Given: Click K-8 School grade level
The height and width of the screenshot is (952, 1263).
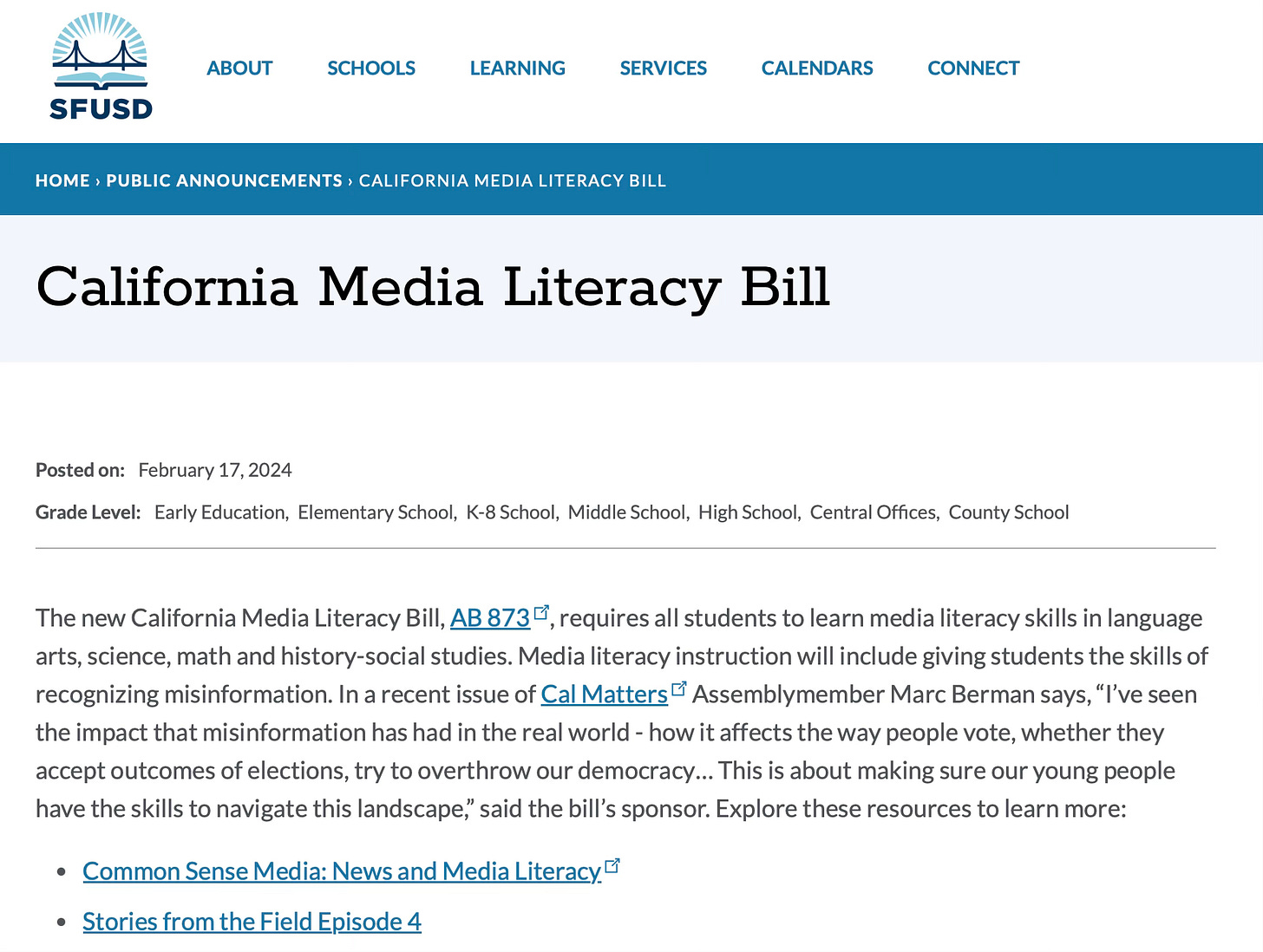Looking at the screenshot, I should [x=511, y=512].
